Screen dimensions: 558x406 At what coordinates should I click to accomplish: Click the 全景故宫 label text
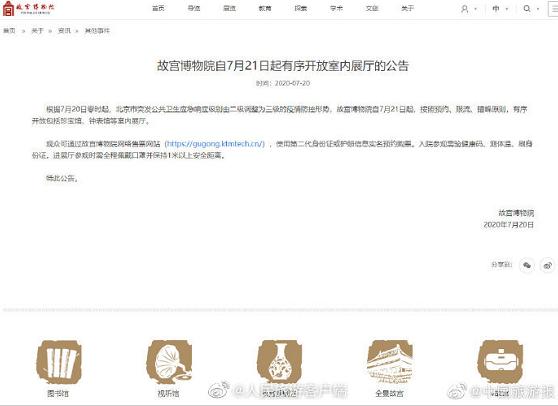coord(390,394)
